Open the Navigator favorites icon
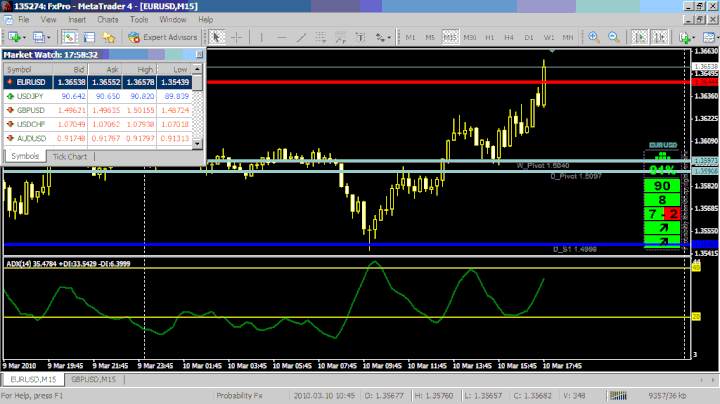The width and height of the screenshot is (720, 404). click(109, 37)
